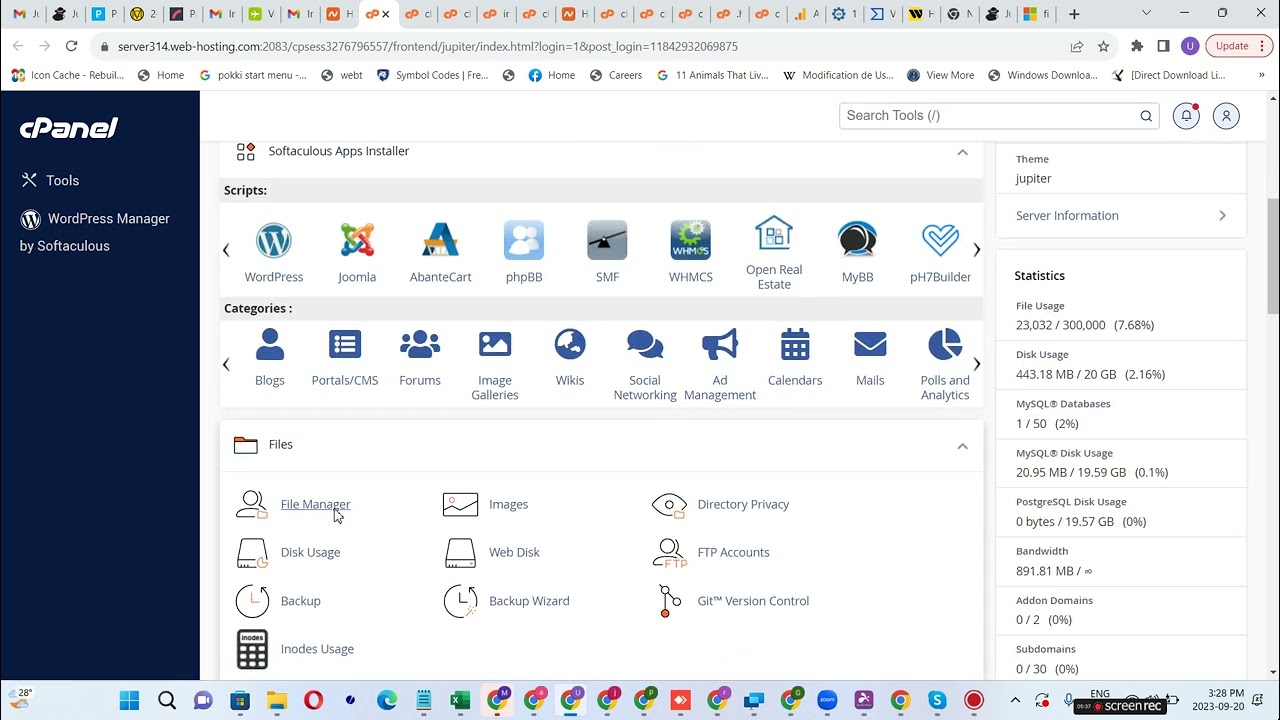The width and height of the screenshot is (1280, 720).
Task: Open the Backup Wizard link
Action: point(529,601)
